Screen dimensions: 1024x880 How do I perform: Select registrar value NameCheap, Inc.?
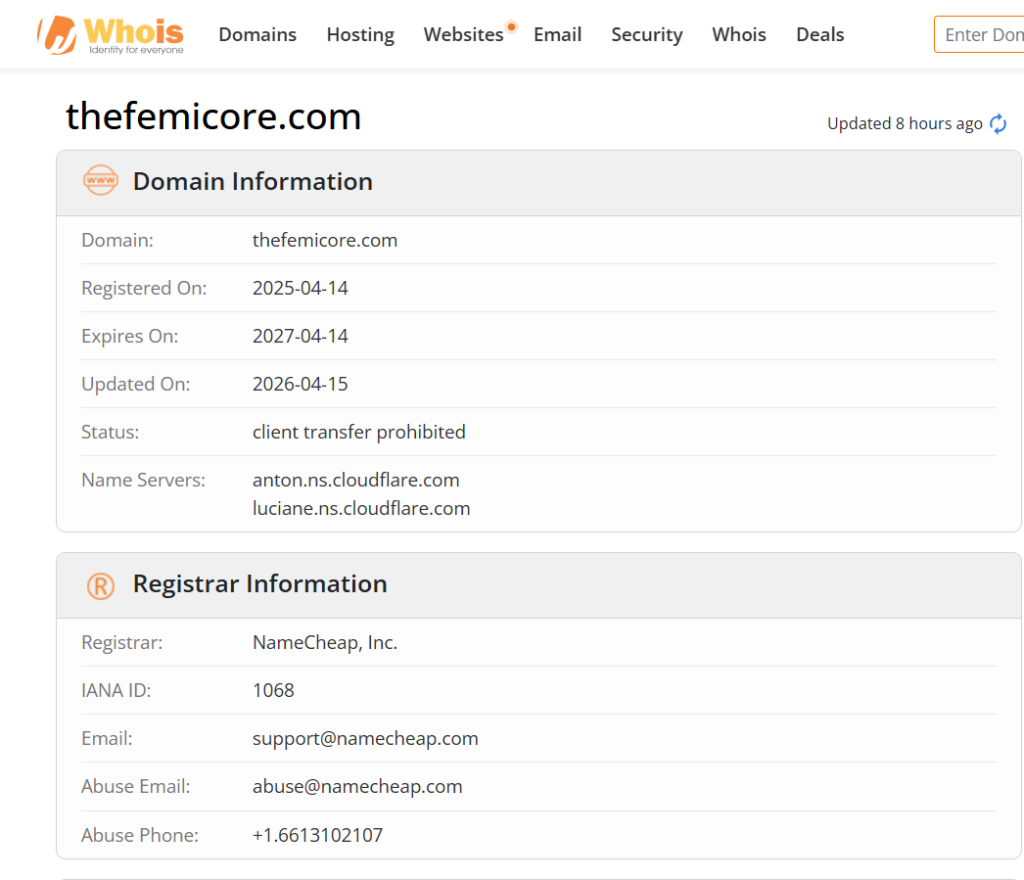tap(325, 642)
